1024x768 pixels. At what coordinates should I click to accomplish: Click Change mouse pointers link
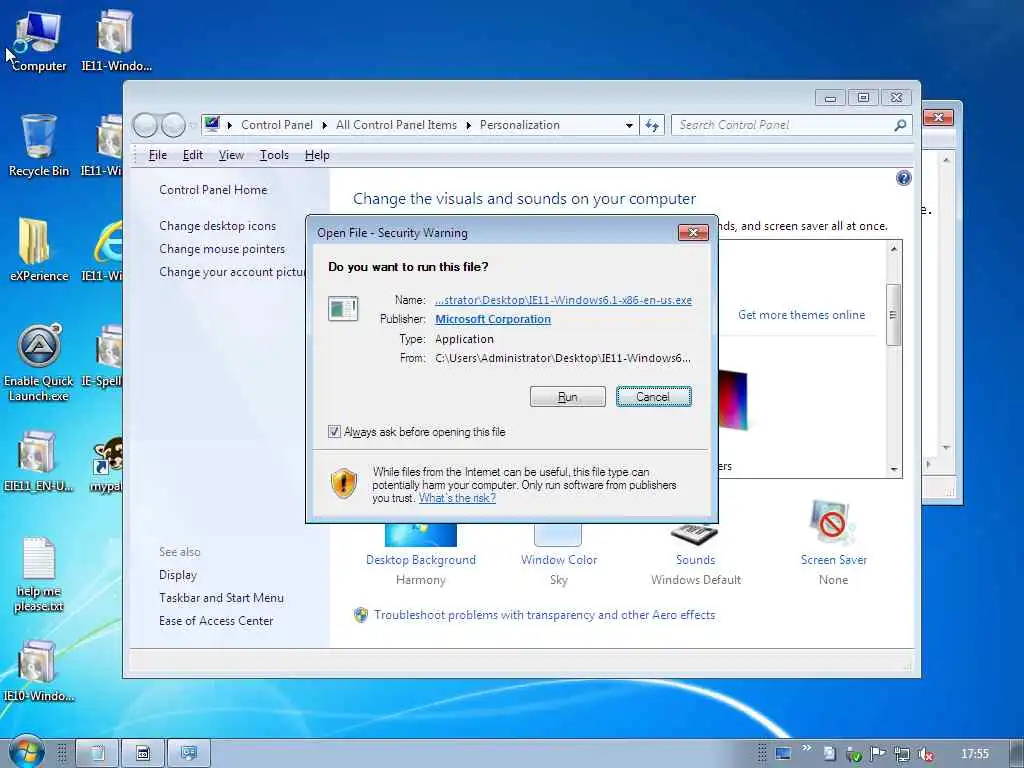point(222,249)
